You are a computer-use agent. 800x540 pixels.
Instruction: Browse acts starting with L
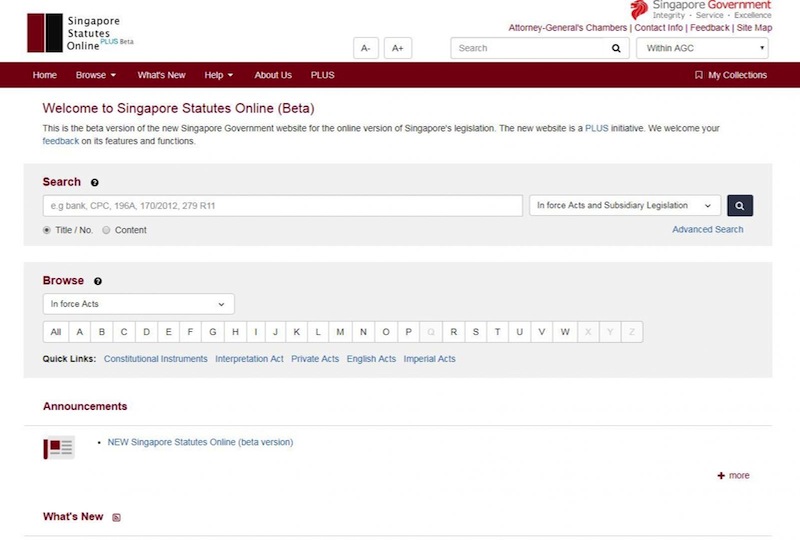(x=318, y=332)
